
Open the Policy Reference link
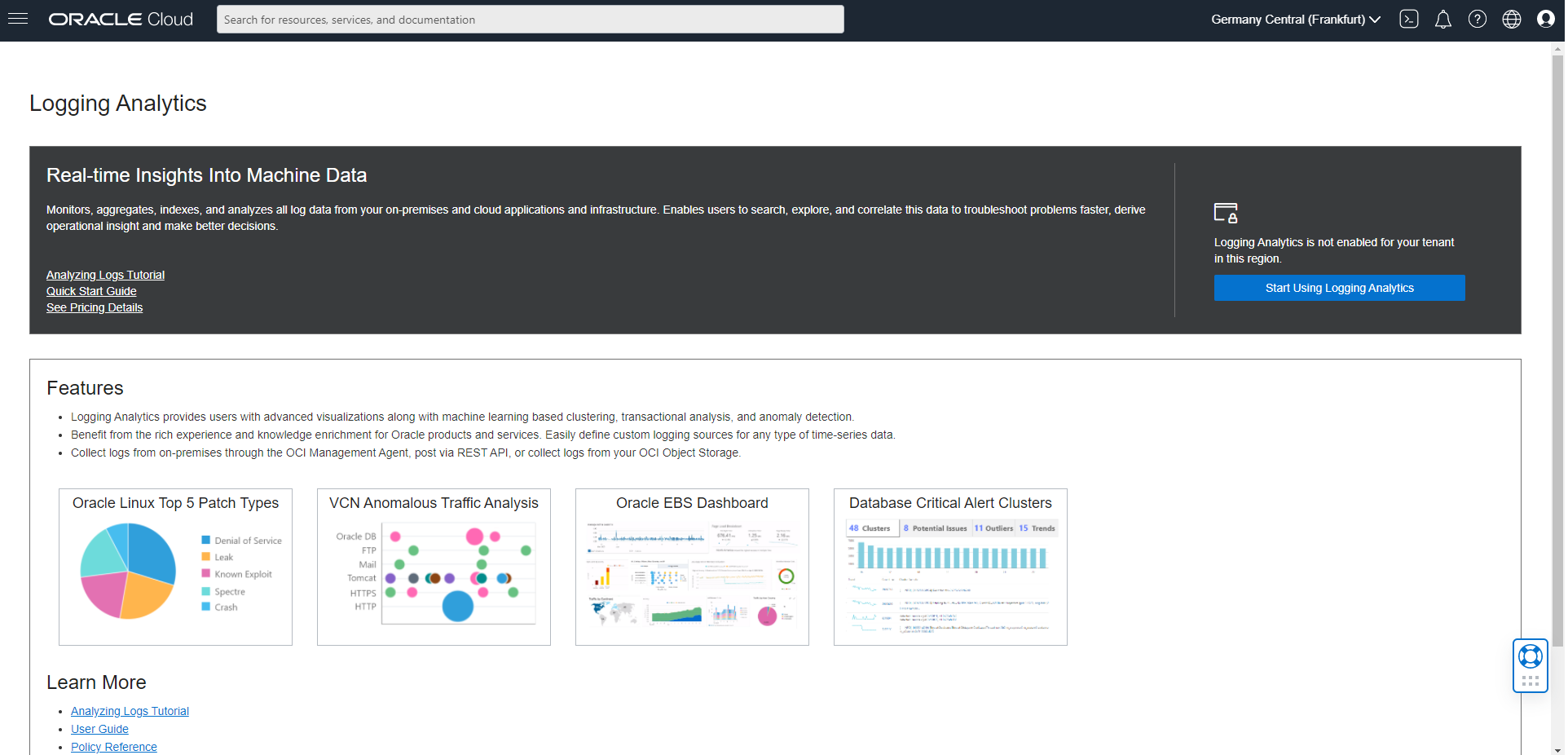point(114,747)
